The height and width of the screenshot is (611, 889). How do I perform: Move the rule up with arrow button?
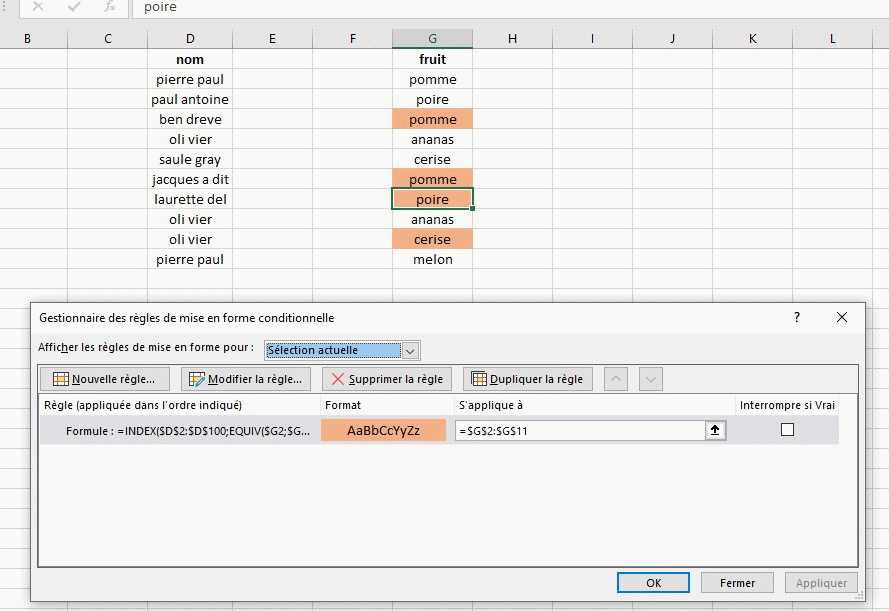click(x=616, y=379)
